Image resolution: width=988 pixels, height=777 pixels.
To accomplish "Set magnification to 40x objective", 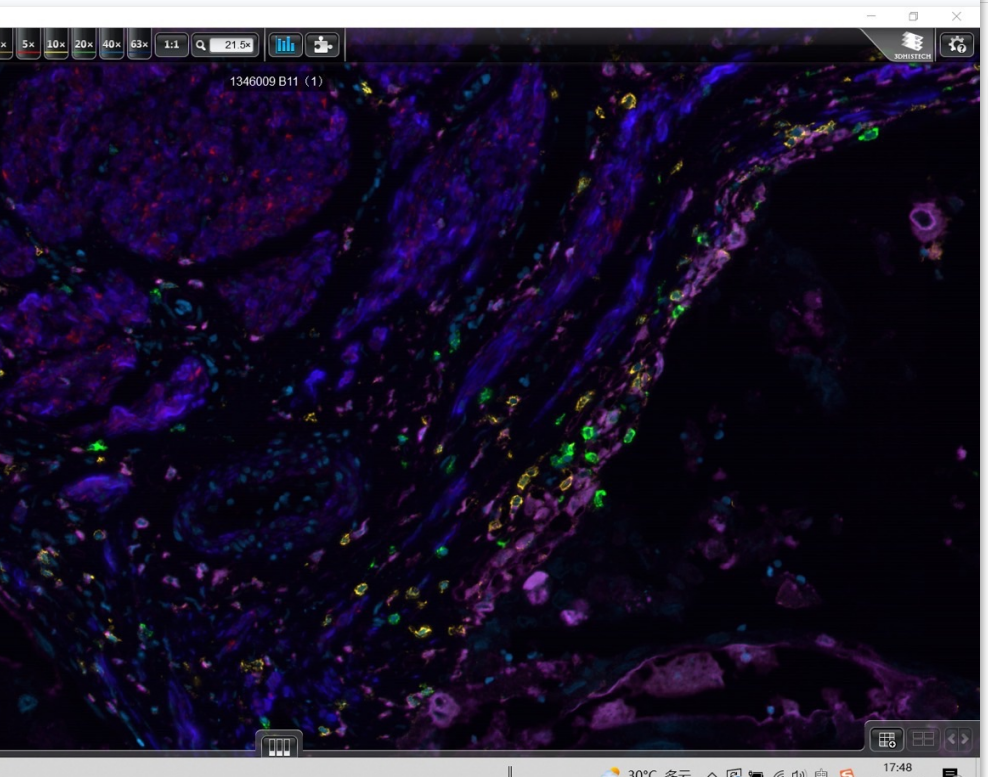I will [x=112, y=45].
